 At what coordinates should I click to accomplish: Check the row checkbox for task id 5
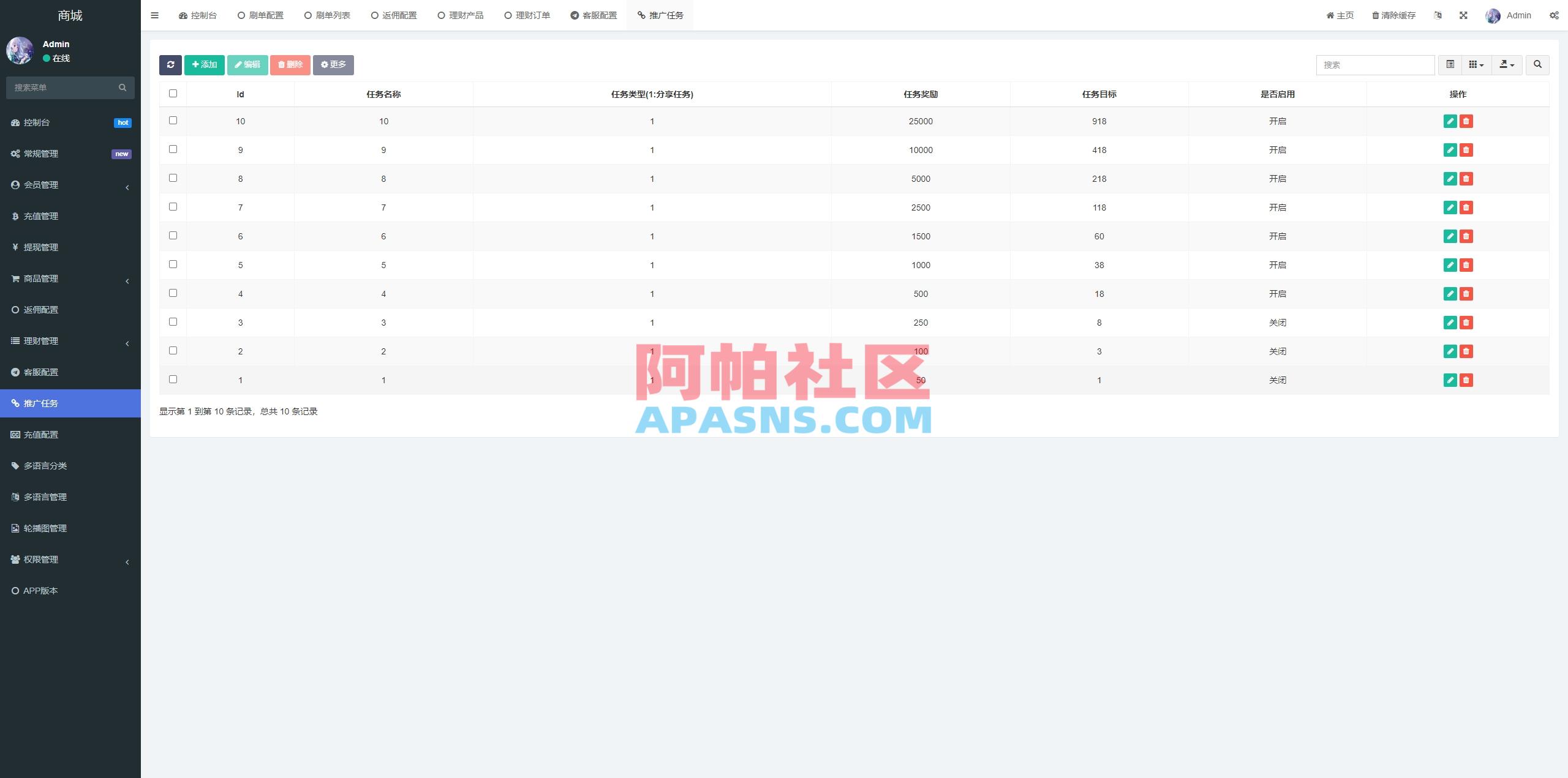173,264
